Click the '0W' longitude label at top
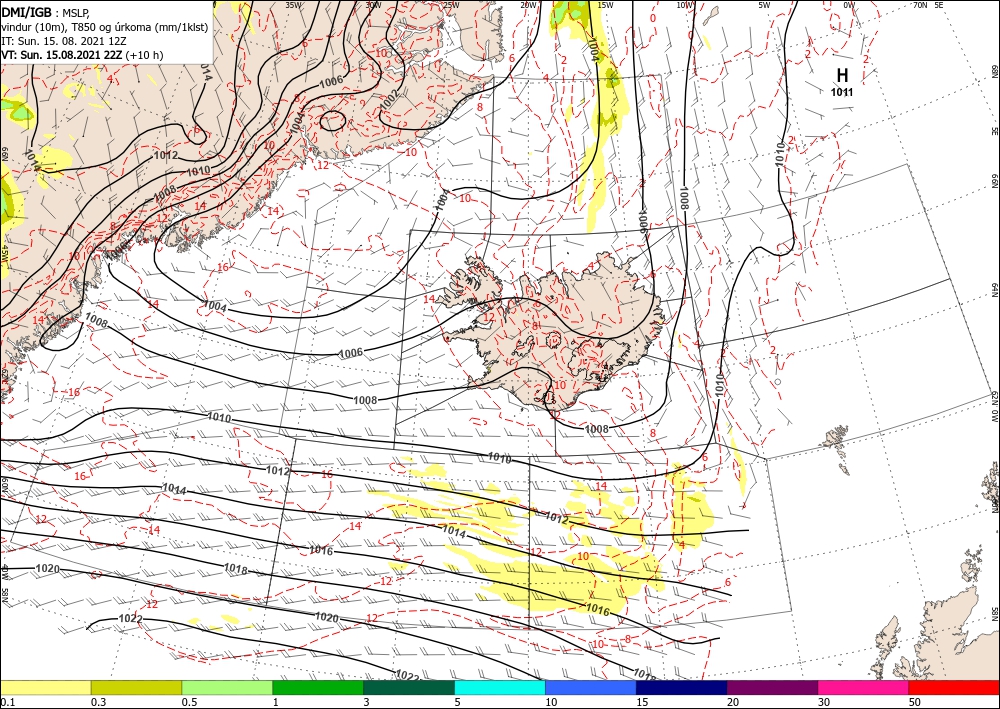This screenshot has width=1000, height=709. click(x=849, y=5)
